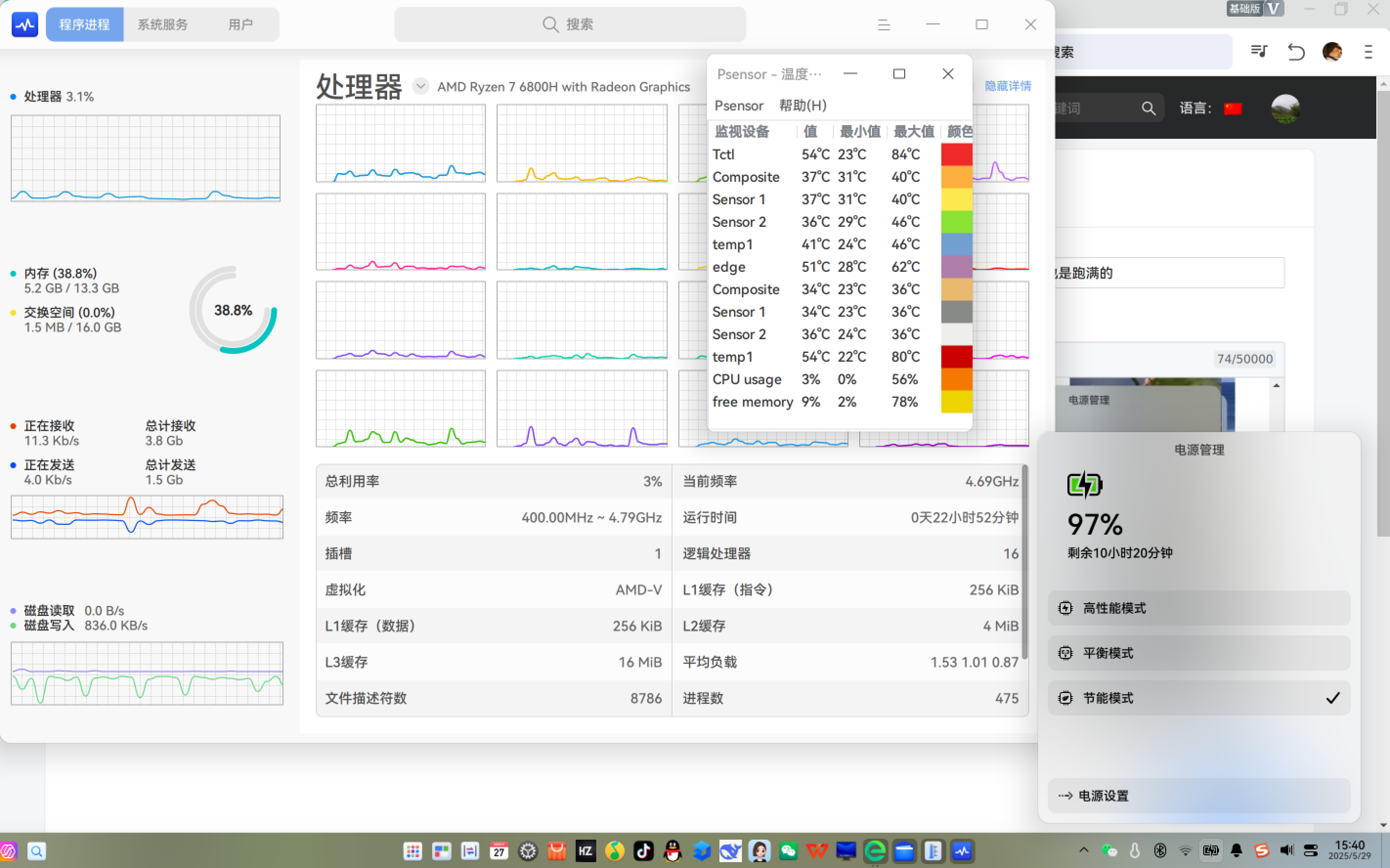This screenshot has width=1390, height=868.
Task: Open the browser's vertical three-dot menu
Action: click(x=1368, y=52)
